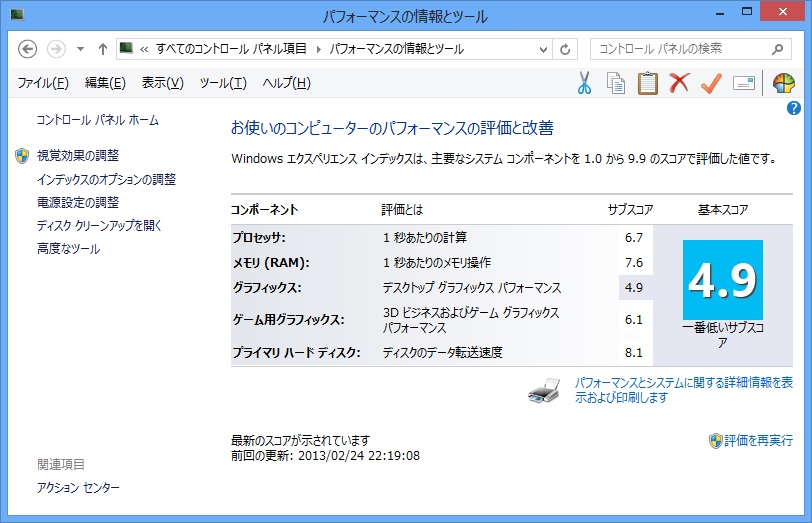Screen dimensions: 812x523
Task: Open the ツール(T) menu
Action: (x=223, y=83)
